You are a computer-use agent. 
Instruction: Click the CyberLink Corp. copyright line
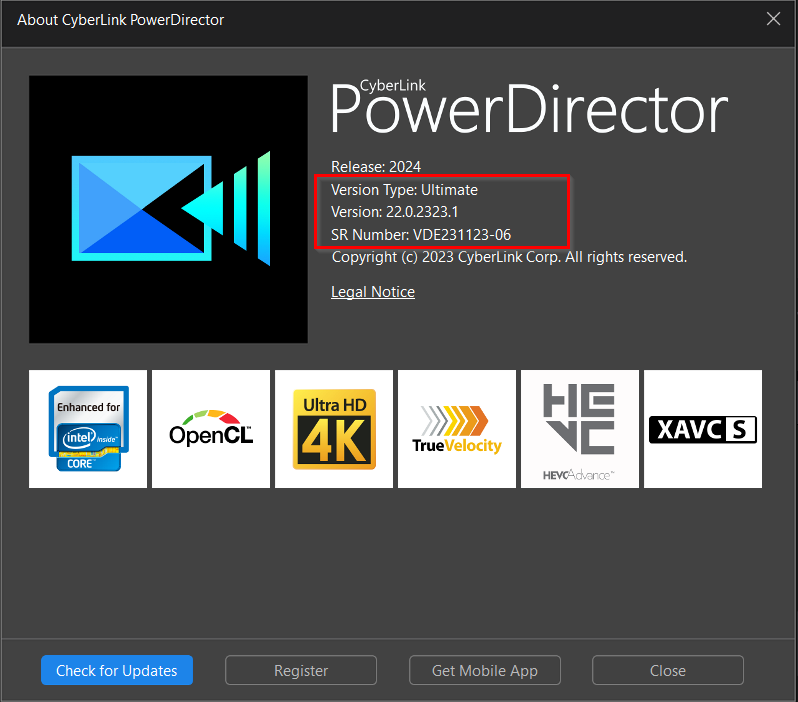(x=509, y=257)
